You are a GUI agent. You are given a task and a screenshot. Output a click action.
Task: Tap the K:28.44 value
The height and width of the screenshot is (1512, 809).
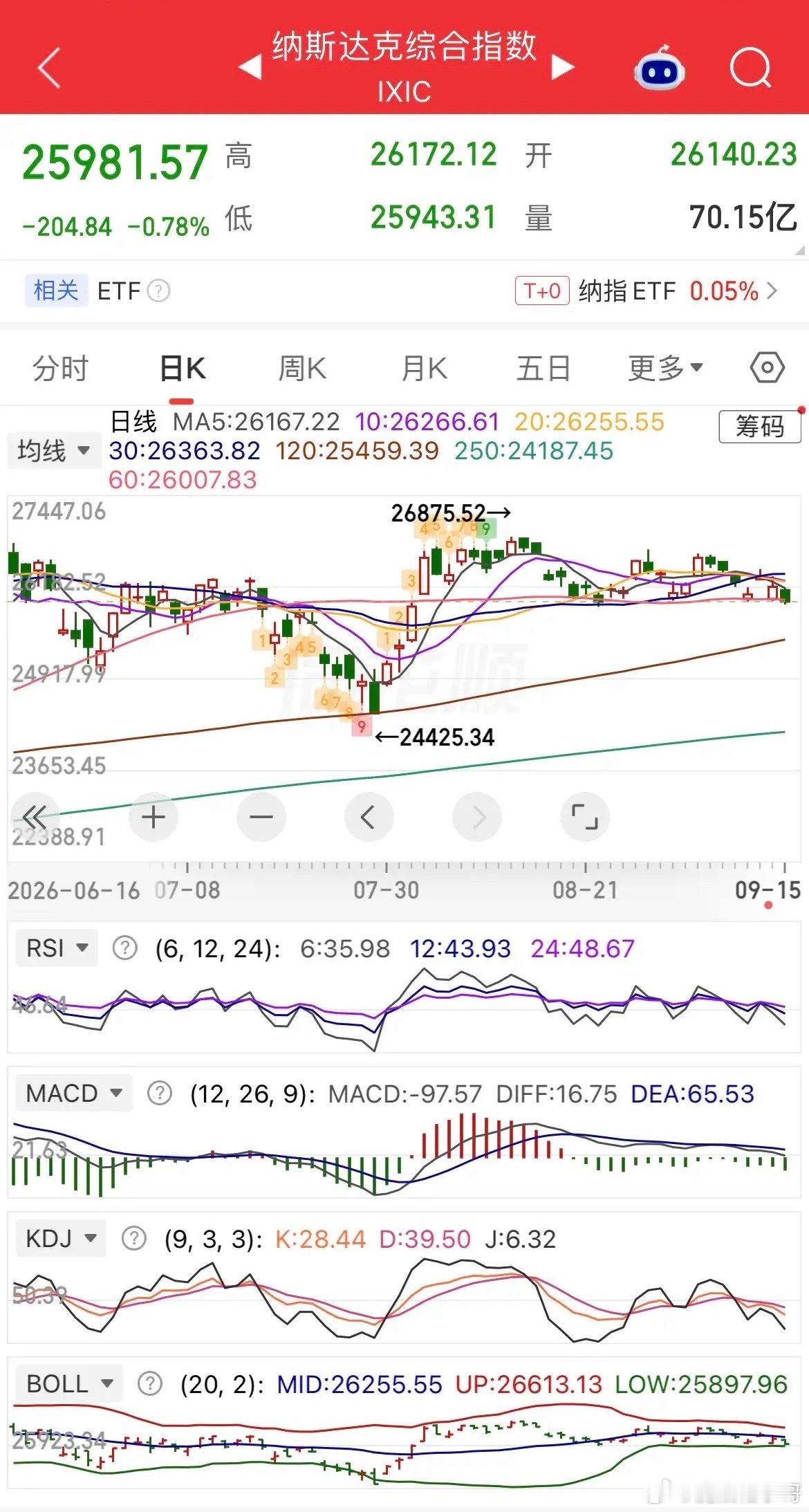320,1239
